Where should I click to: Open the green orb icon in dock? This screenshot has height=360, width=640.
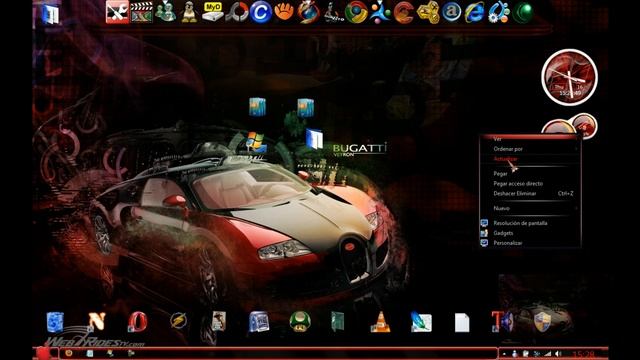pos(523,12)
